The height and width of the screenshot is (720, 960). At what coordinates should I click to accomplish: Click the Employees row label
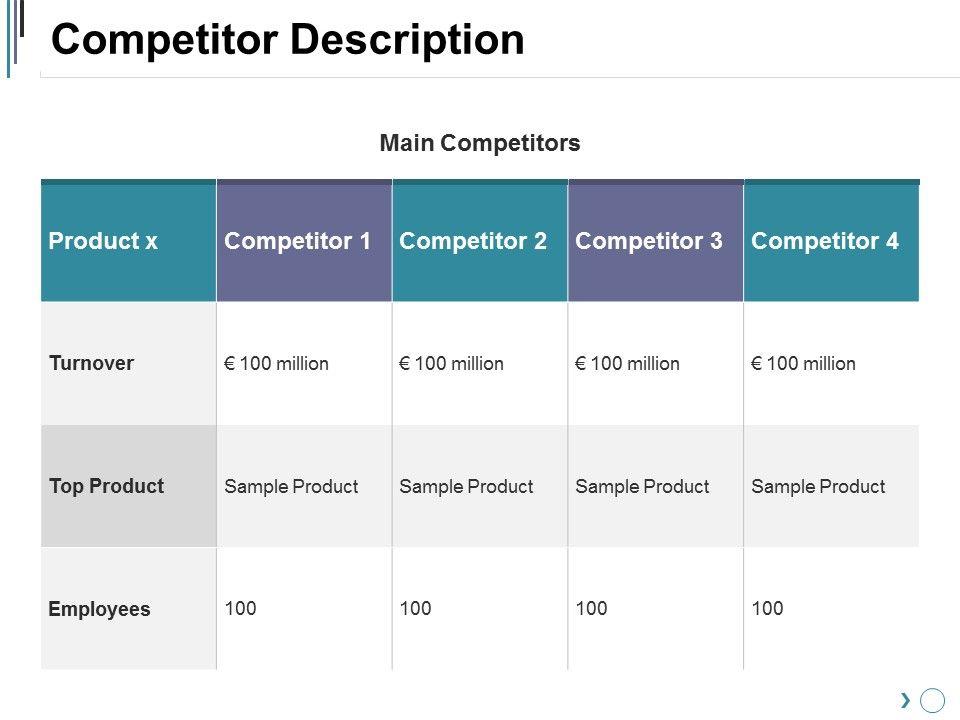(x=100, y=609)
